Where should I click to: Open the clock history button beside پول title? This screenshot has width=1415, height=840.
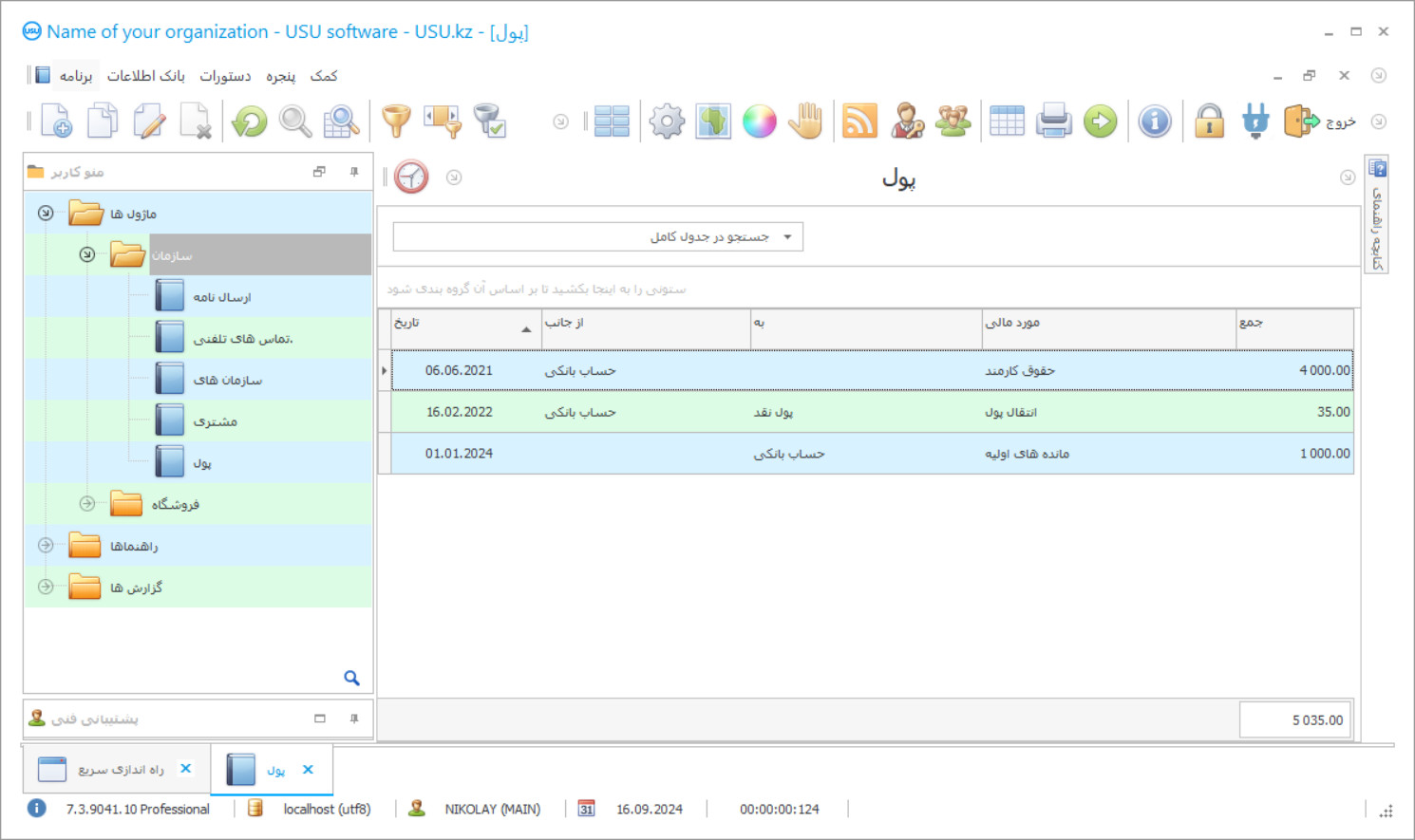point(411,177)
